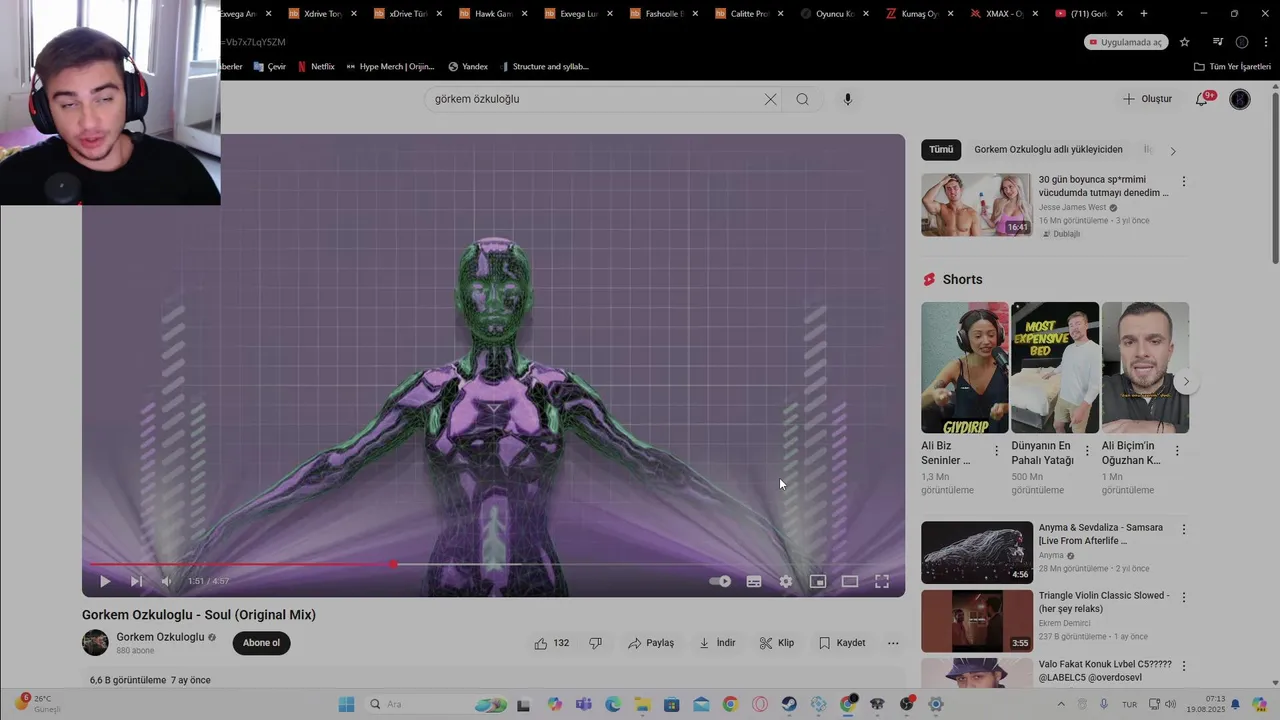This screenshot has width=1280, height=720.
Task: Open Netflix bookmark
Action: [x=316, y=67]
